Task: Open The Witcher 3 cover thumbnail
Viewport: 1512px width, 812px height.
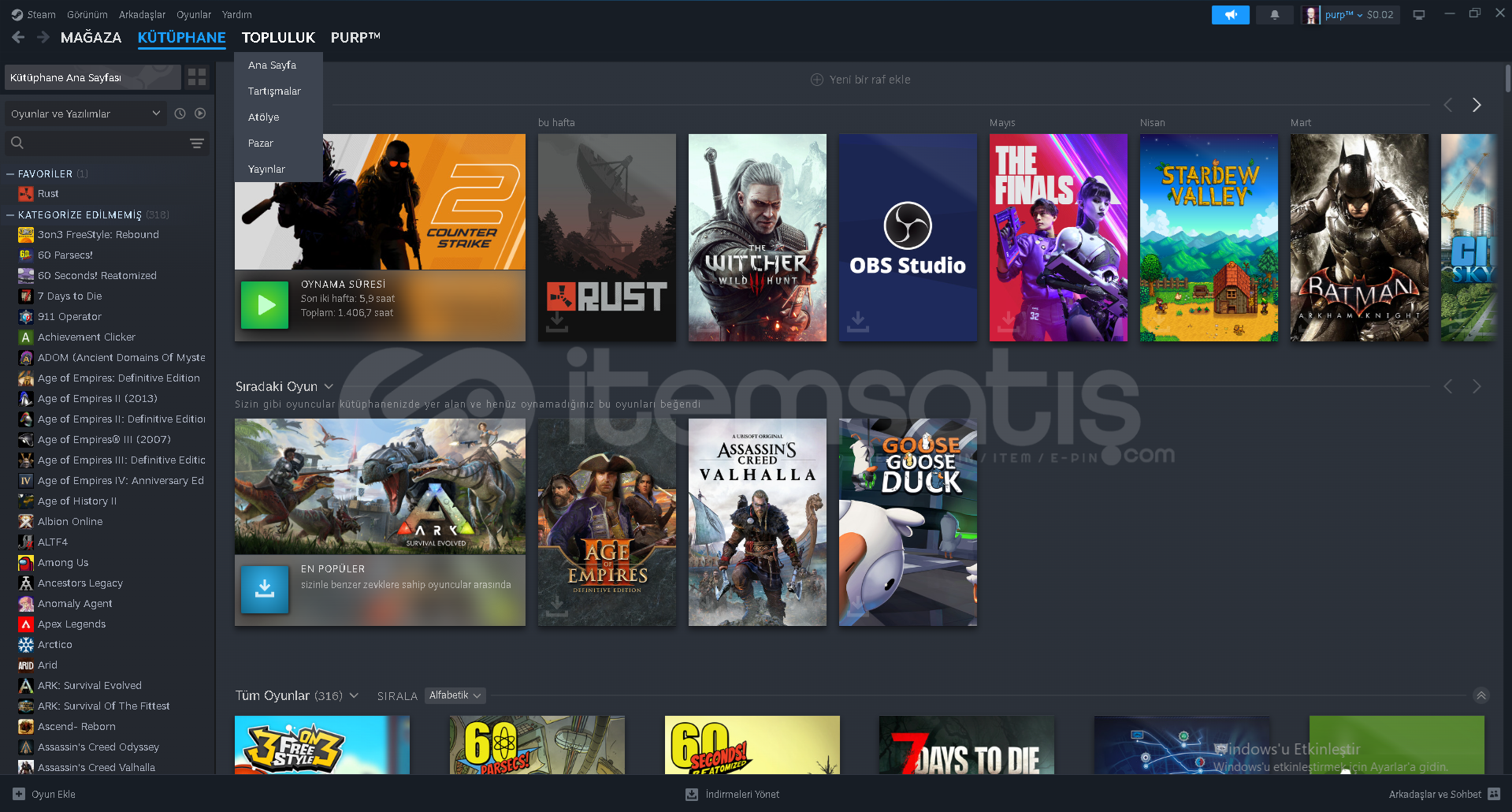Action: pyautogui.click(x=757, y=237)
